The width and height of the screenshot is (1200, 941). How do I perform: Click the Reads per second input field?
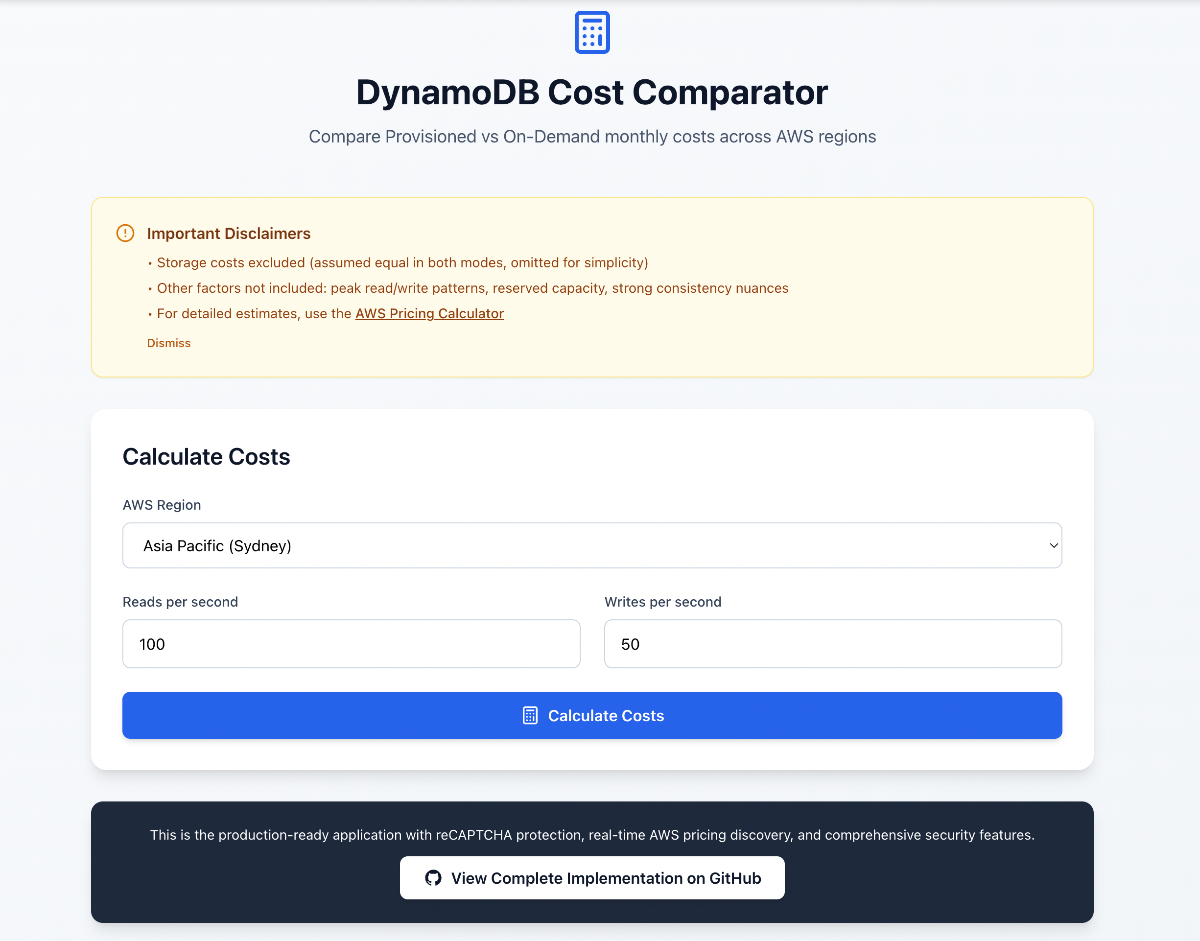pos(351,643)
